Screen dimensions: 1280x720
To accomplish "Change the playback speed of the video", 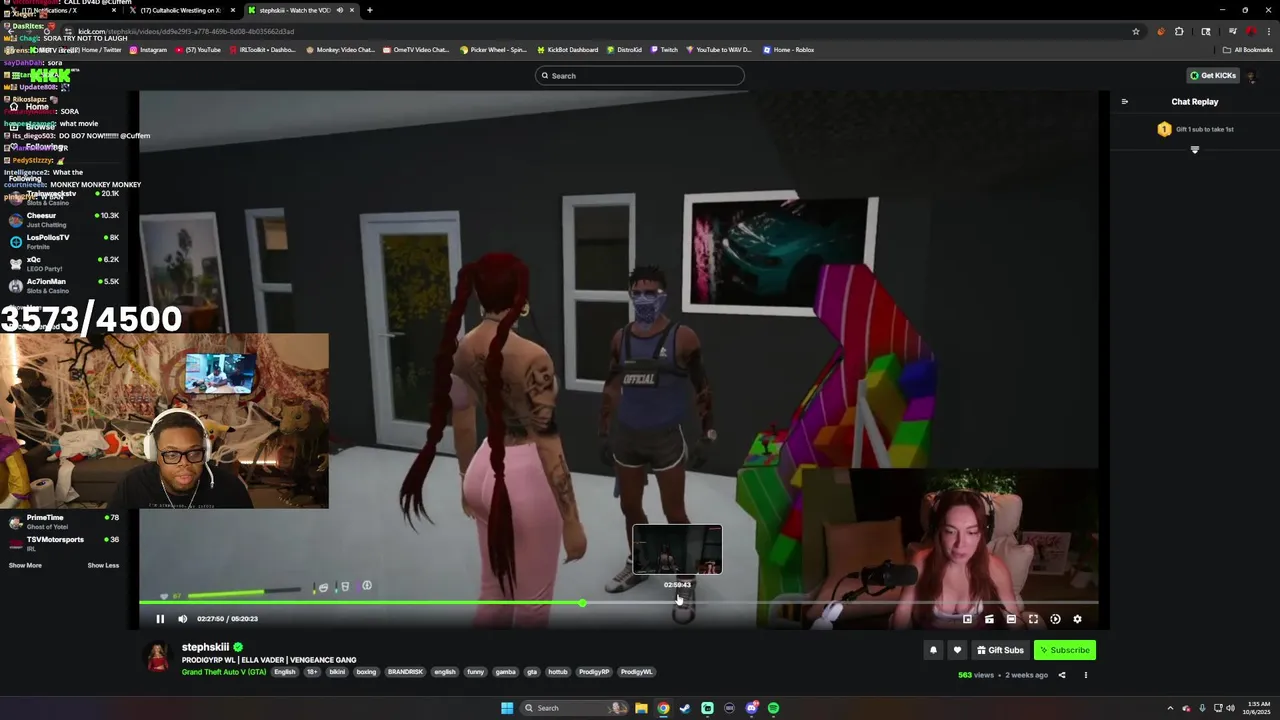I will coord(1055,619).
